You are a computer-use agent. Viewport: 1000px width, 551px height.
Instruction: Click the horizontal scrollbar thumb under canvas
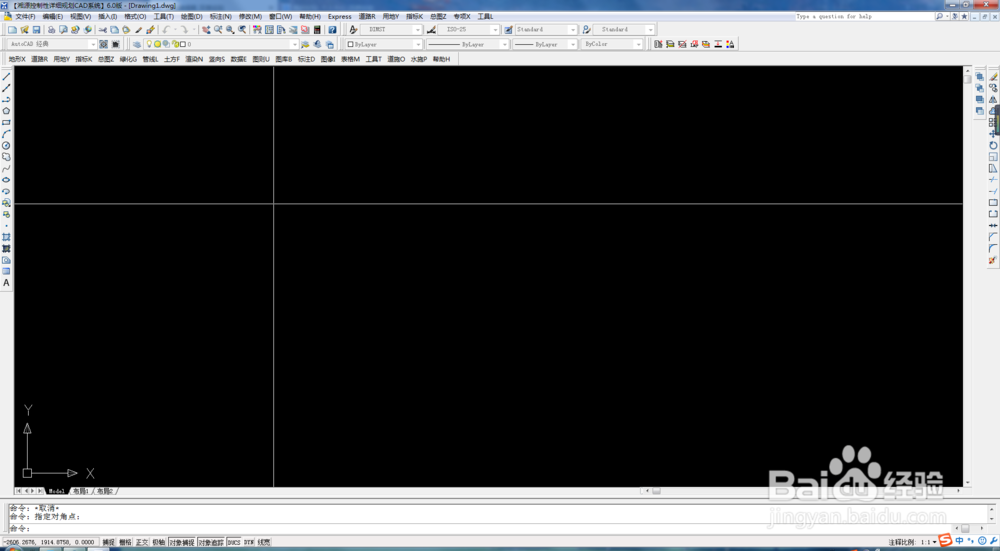point(656,491)
